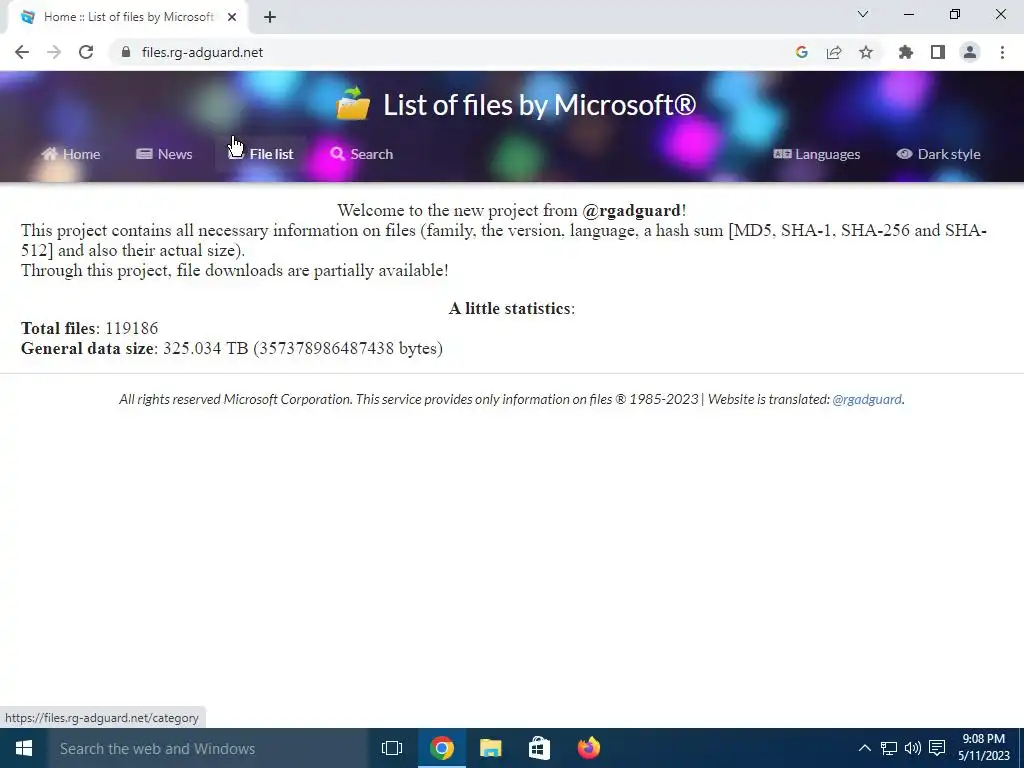Screen dimensions: 1024x768
Task: Open Chrome three-dot menu
Action: coord(1002,52)
